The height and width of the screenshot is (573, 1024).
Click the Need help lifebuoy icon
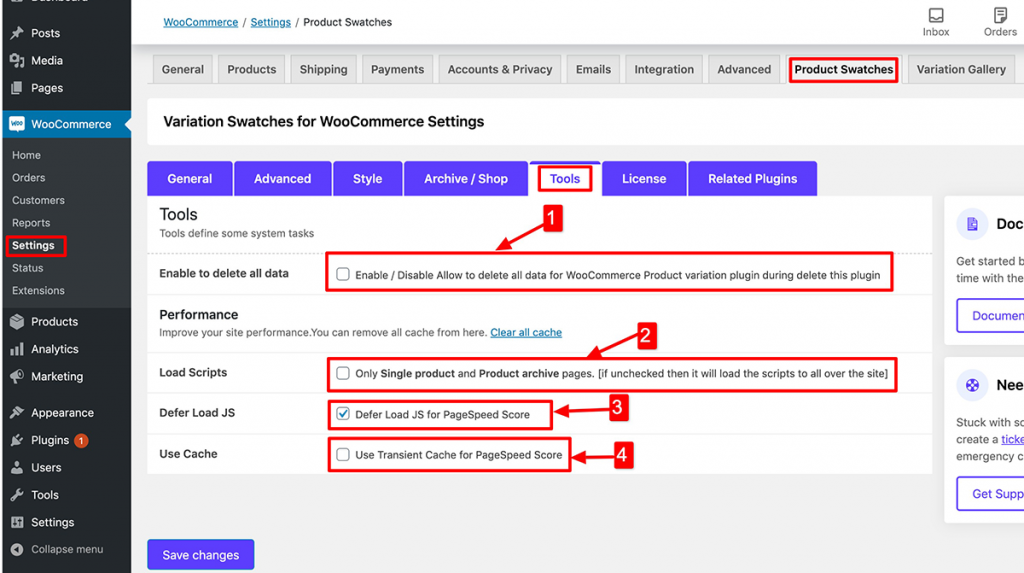point(972,385)
